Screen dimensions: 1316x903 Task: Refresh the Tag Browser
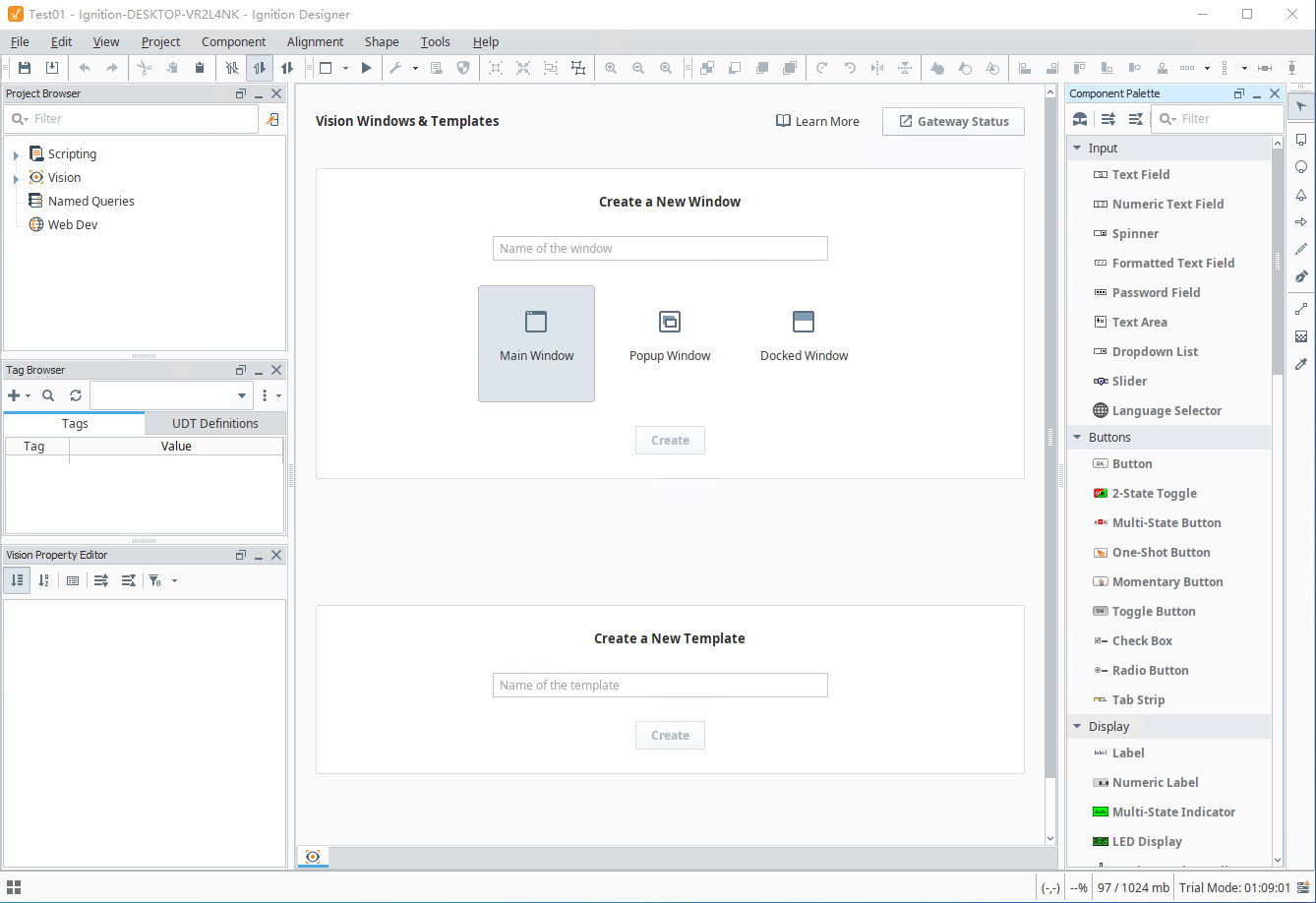click(76, 395)
